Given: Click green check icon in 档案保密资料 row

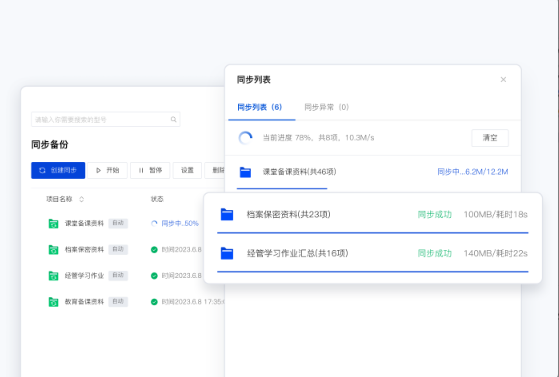Looking at the screenshot, I should pos(154,250).
